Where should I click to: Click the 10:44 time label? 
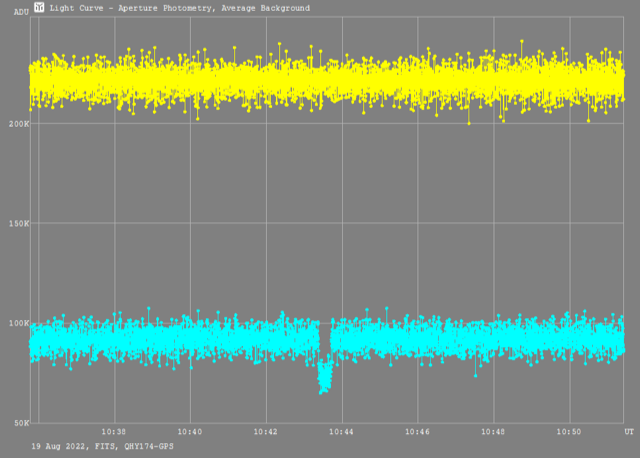(341, 432)
